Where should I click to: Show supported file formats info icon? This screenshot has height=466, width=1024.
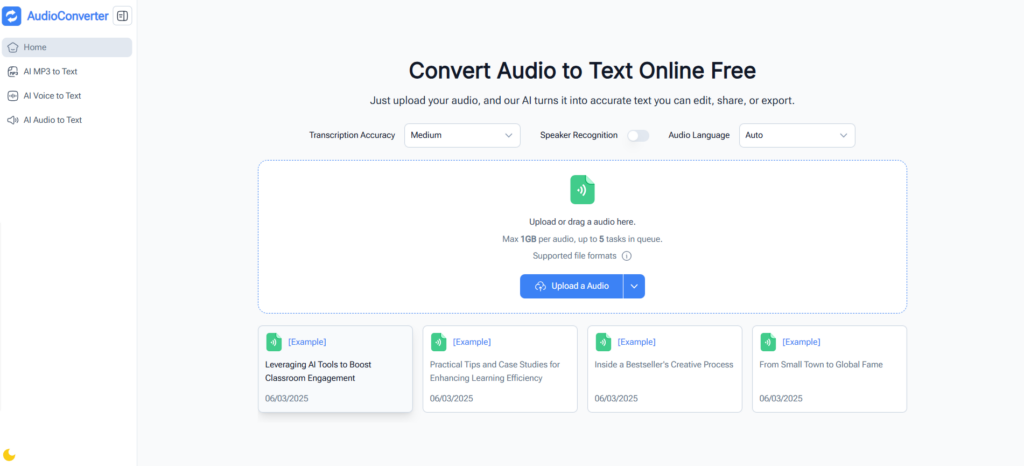pyautogui.click(x=626, y=256)
